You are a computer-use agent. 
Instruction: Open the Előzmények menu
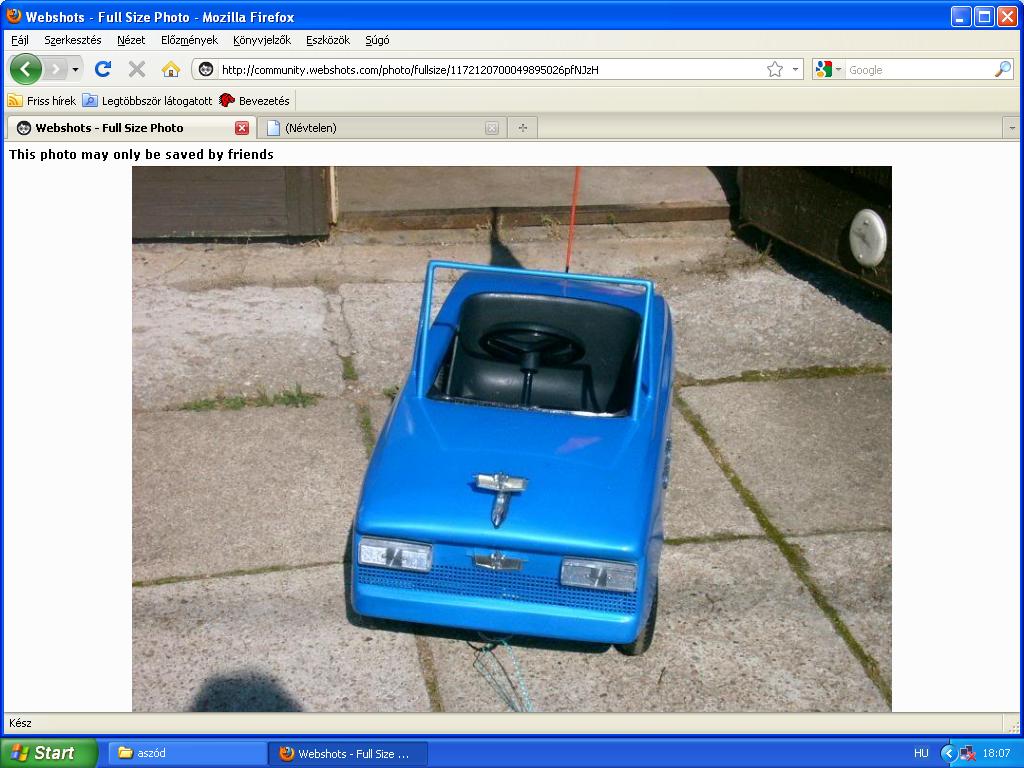tap(189, 40)
